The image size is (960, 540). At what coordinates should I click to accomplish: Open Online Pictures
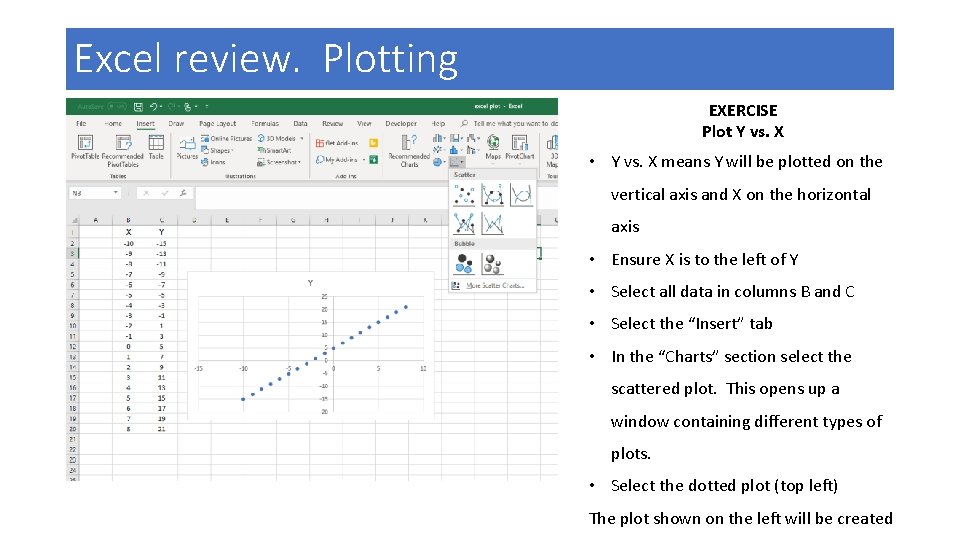coord(227,138)
